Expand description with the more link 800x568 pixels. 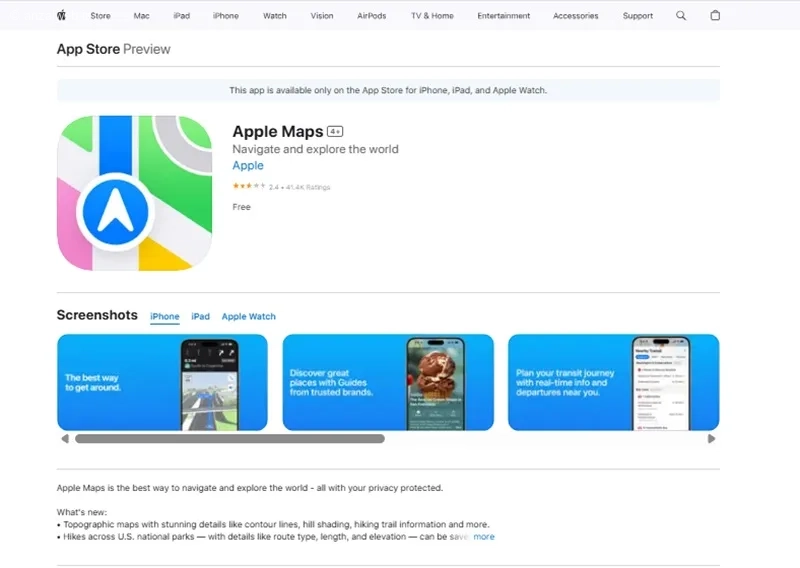coord(484,537)
